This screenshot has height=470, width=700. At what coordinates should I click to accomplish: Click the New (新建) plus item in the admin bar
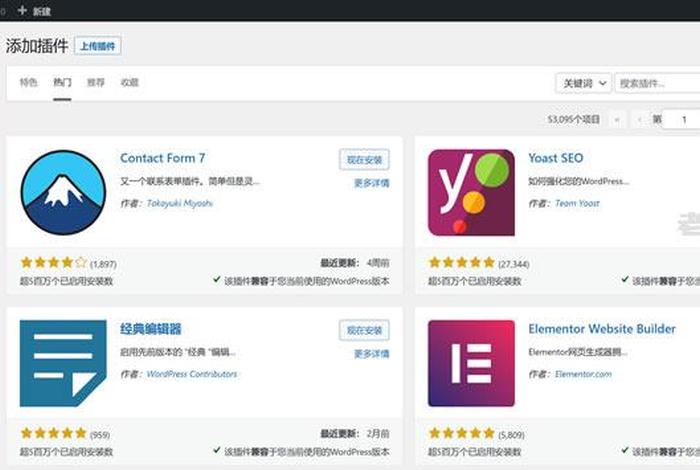tap(34, 11)
